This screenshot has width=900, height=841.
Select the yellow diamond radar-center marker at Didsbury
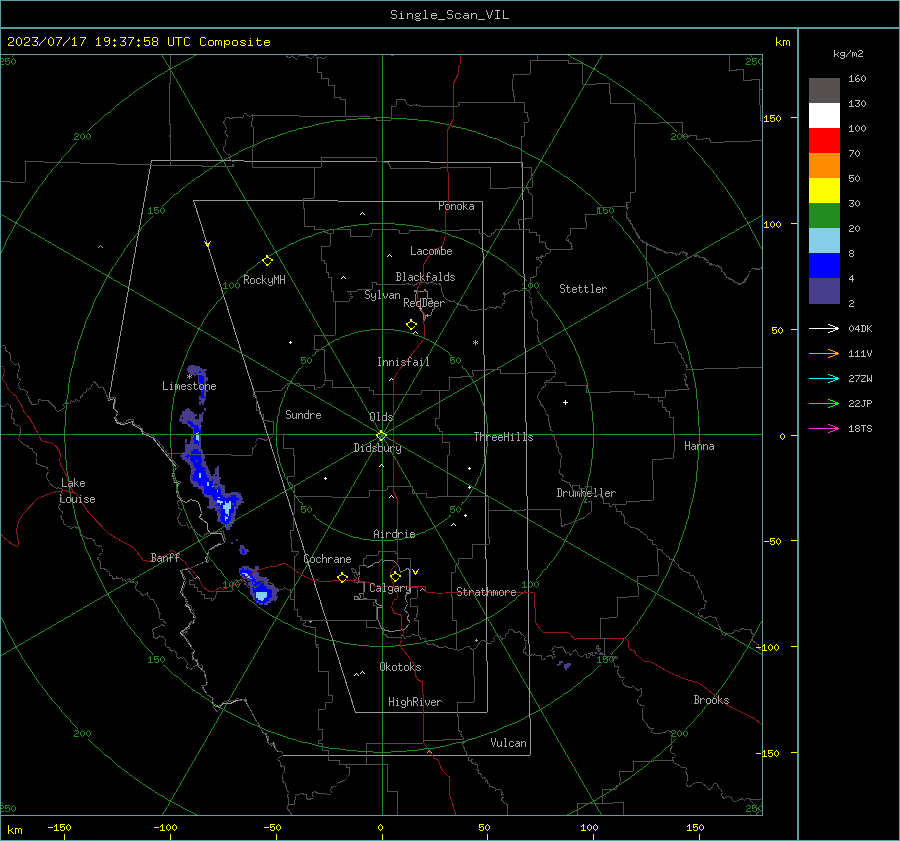point(381,436)
